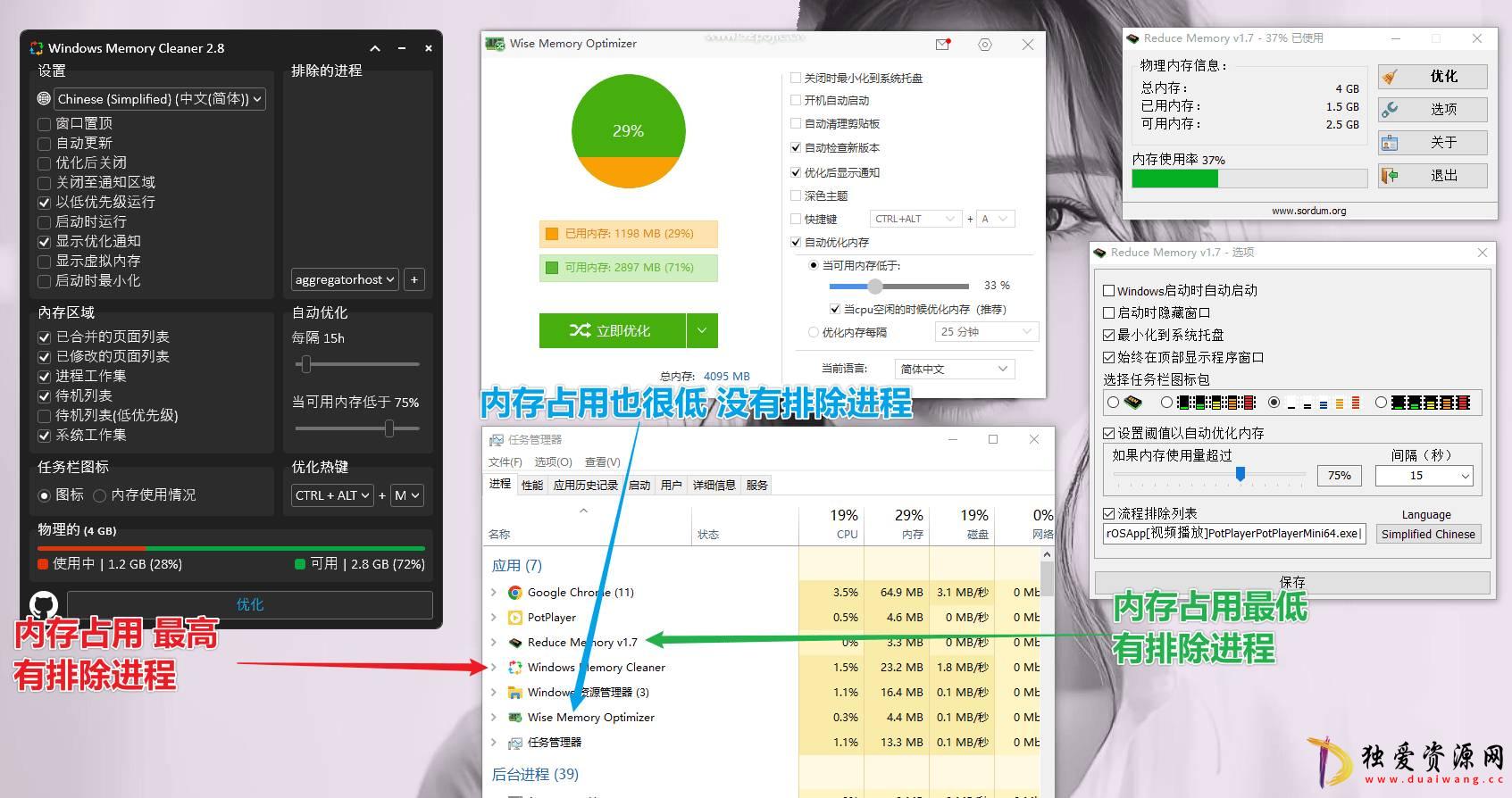The image size is (1512, 798).
Task: Enable 深色主题 checkbox in Wise Optimizer
Action: 796,195
